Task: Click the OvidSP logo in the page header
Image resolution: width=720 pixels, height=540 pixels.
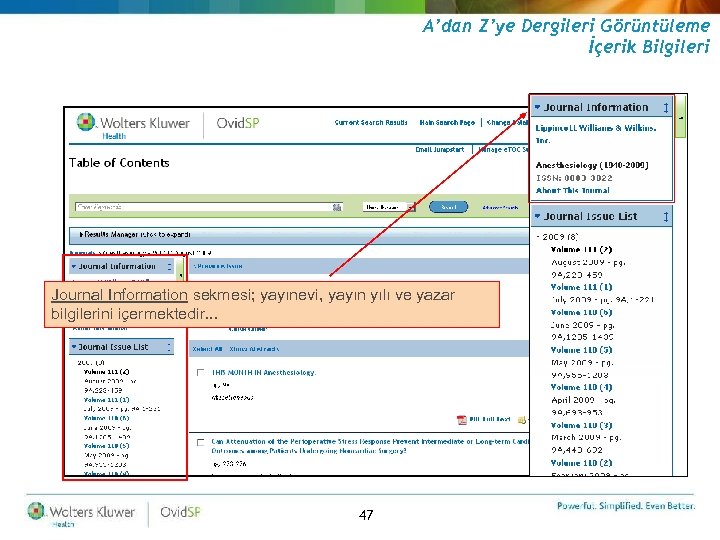Action: coord(237,123)
